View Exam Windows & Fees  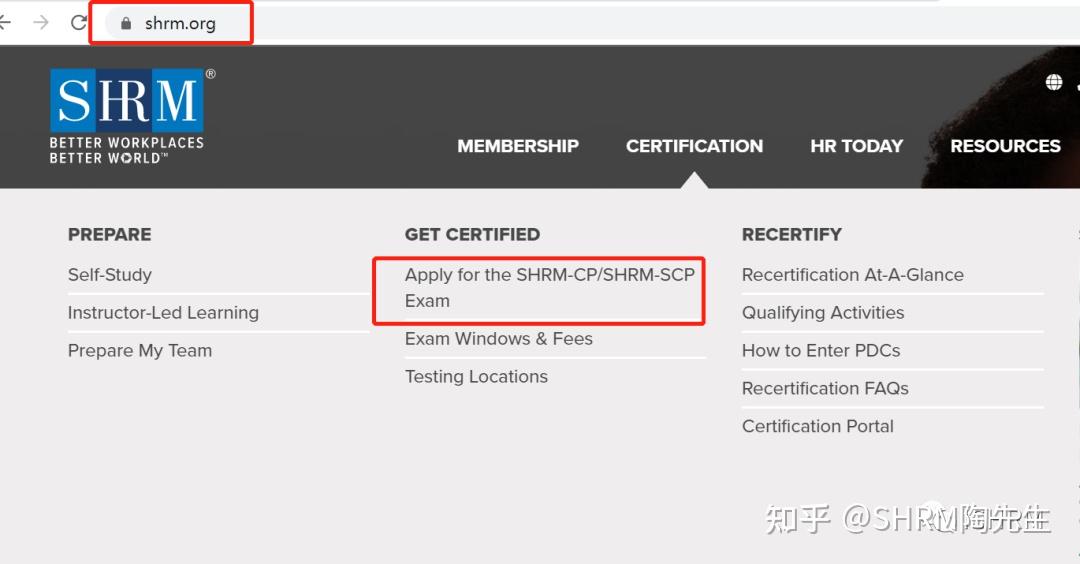(498, 339)
